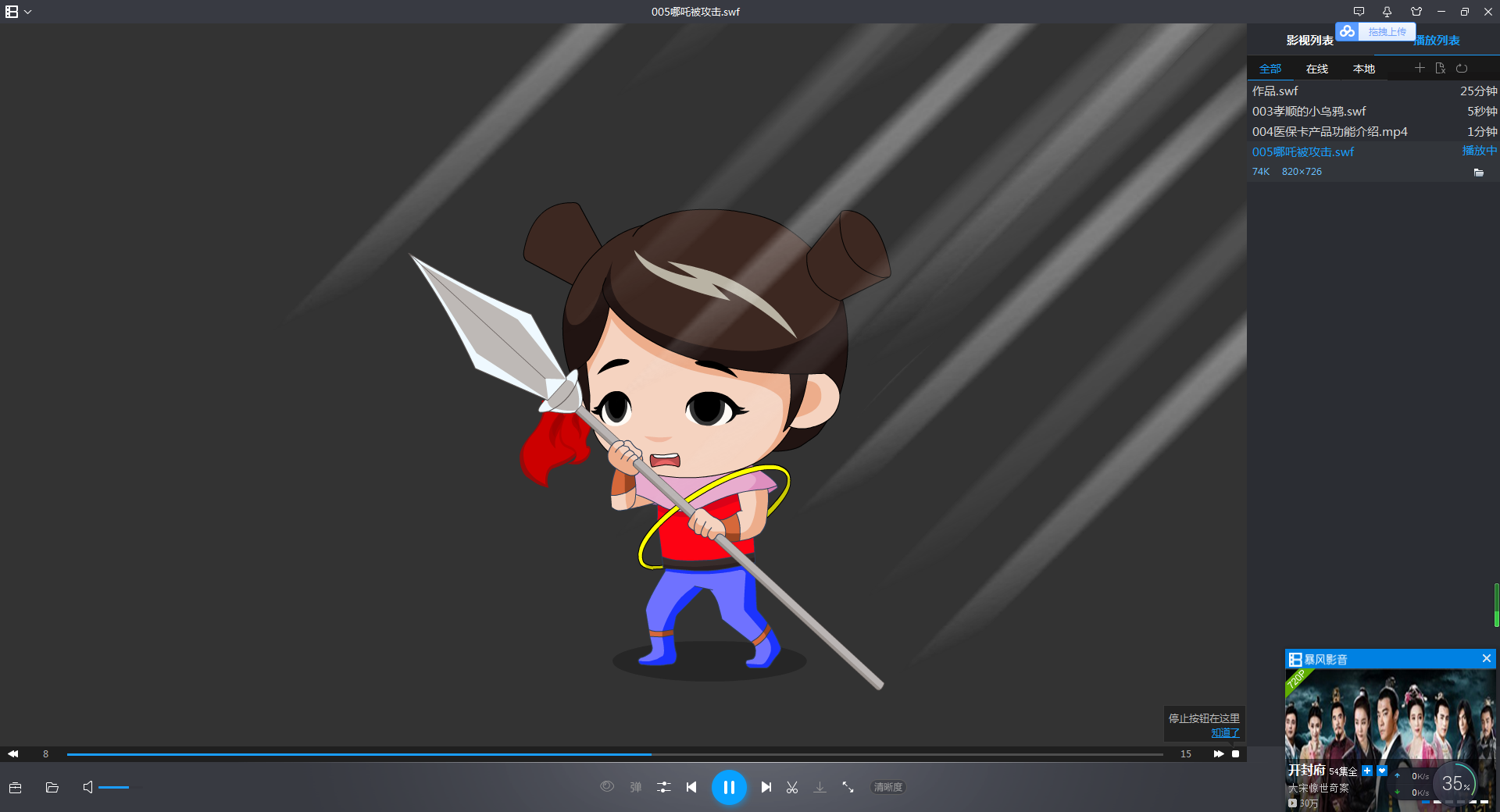
Task: Switch to the 播放列表 tab
Action: tap(1437, 40)
